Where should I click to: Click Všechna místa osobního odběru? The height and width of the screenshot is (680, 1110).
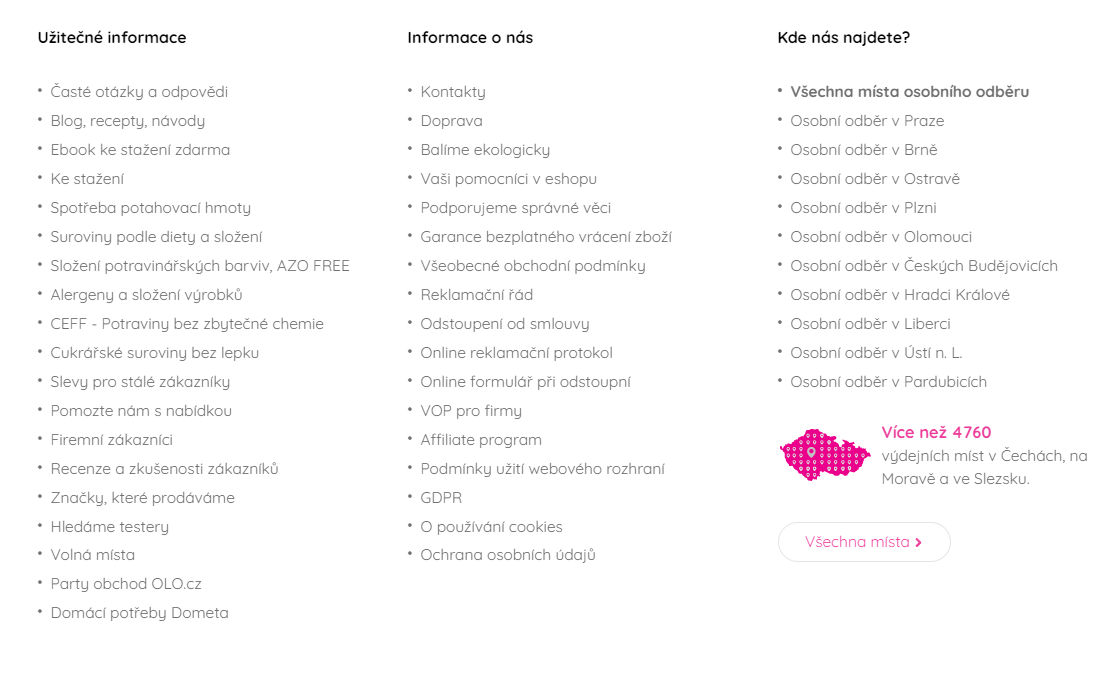910,92
